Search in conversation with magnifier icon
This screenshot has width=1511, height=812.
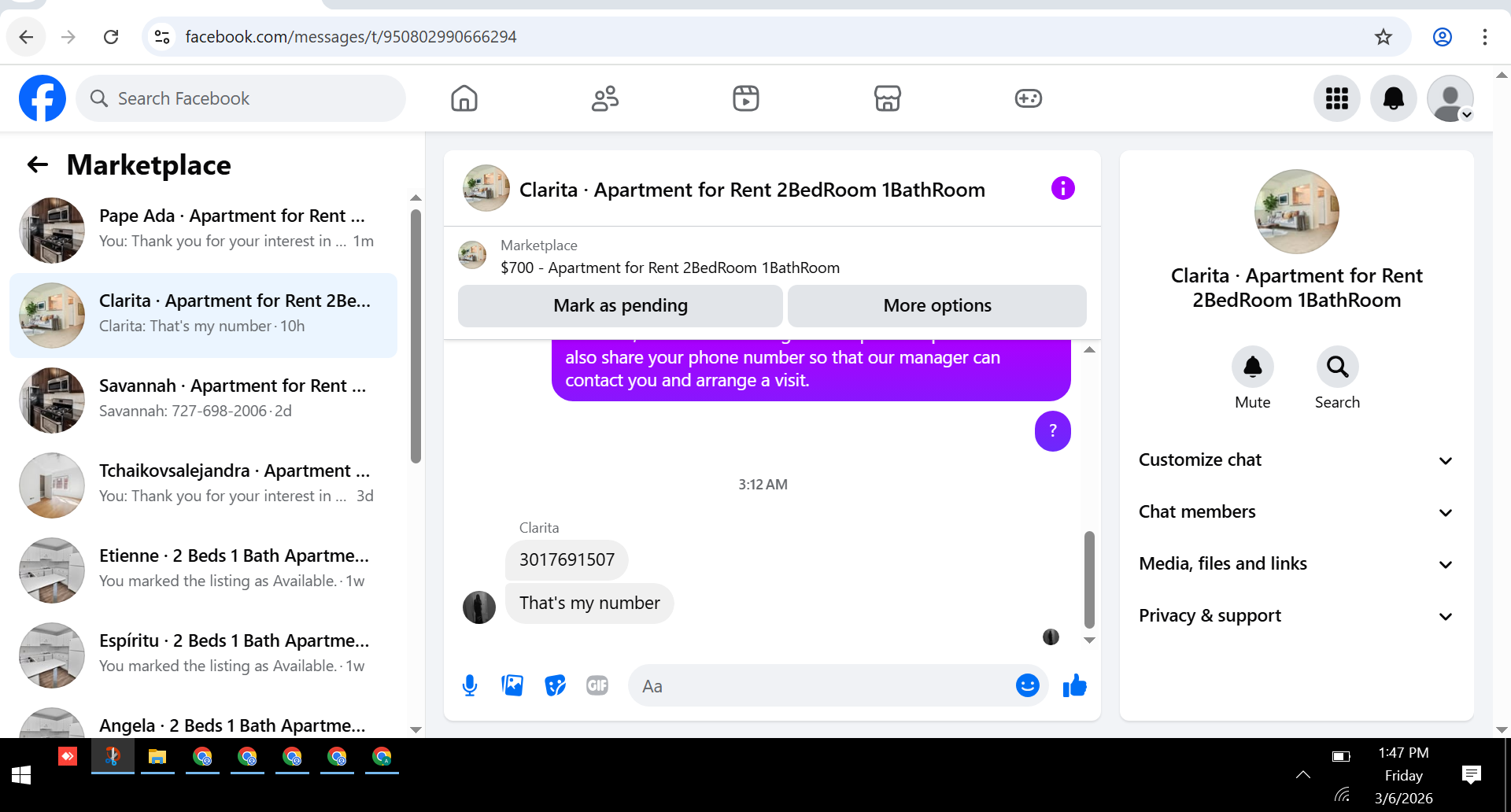pyautogui.click(x=1337, y=367)
